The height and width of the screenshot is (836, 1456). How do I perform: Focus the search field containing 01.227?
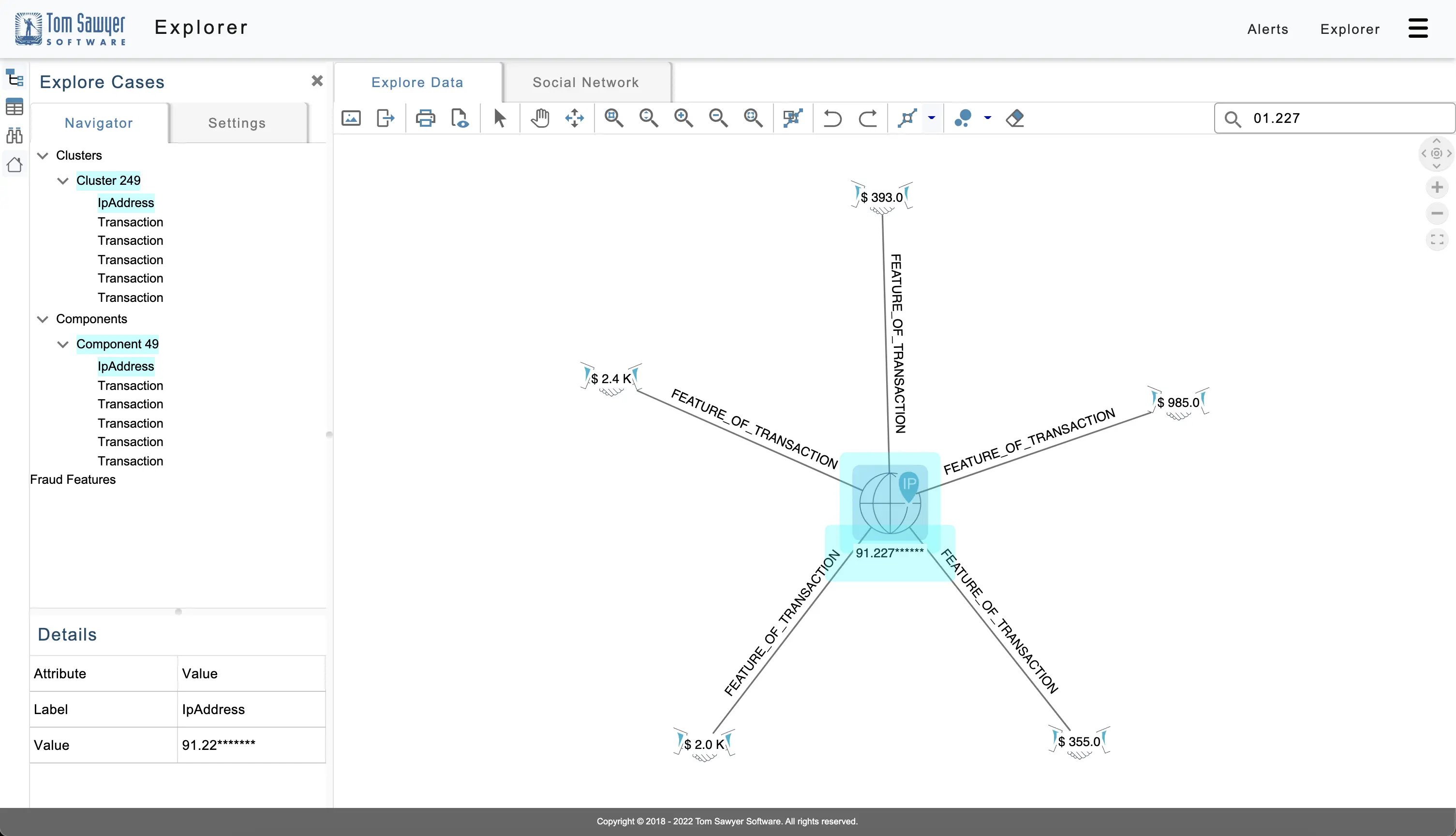click(x=1334, y=118)
